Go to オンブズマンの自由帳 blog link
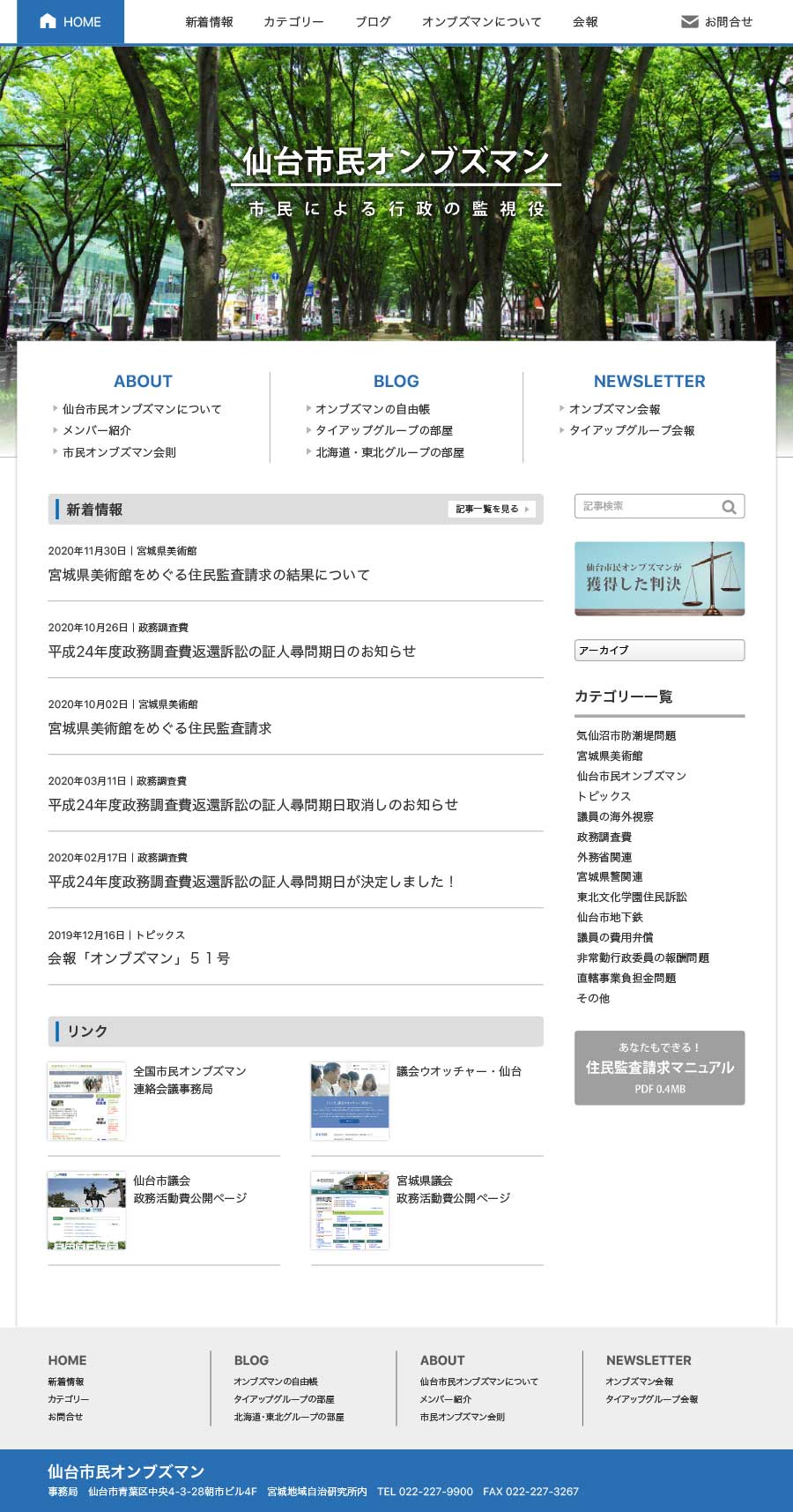793x1512 pixels. [x=372, y=409]
